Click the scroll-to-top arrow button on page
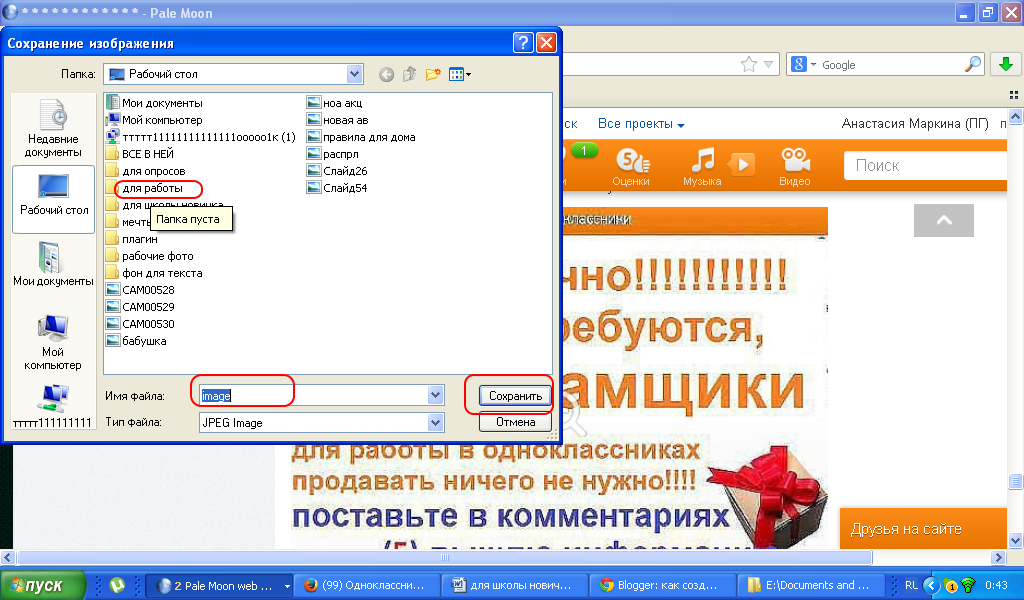The image size is (1024, 600). [x=944, y=220]
